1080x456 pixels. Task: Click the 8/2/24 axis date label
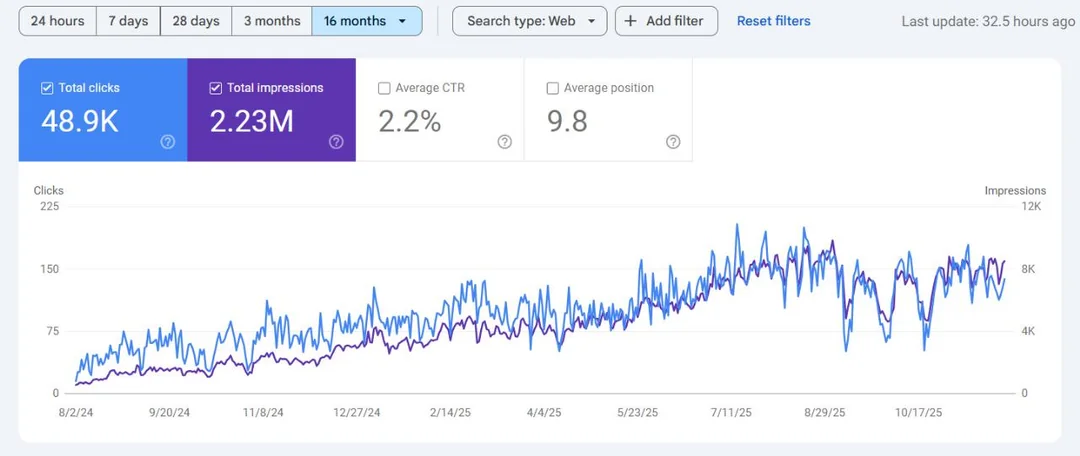coord(76,413)
